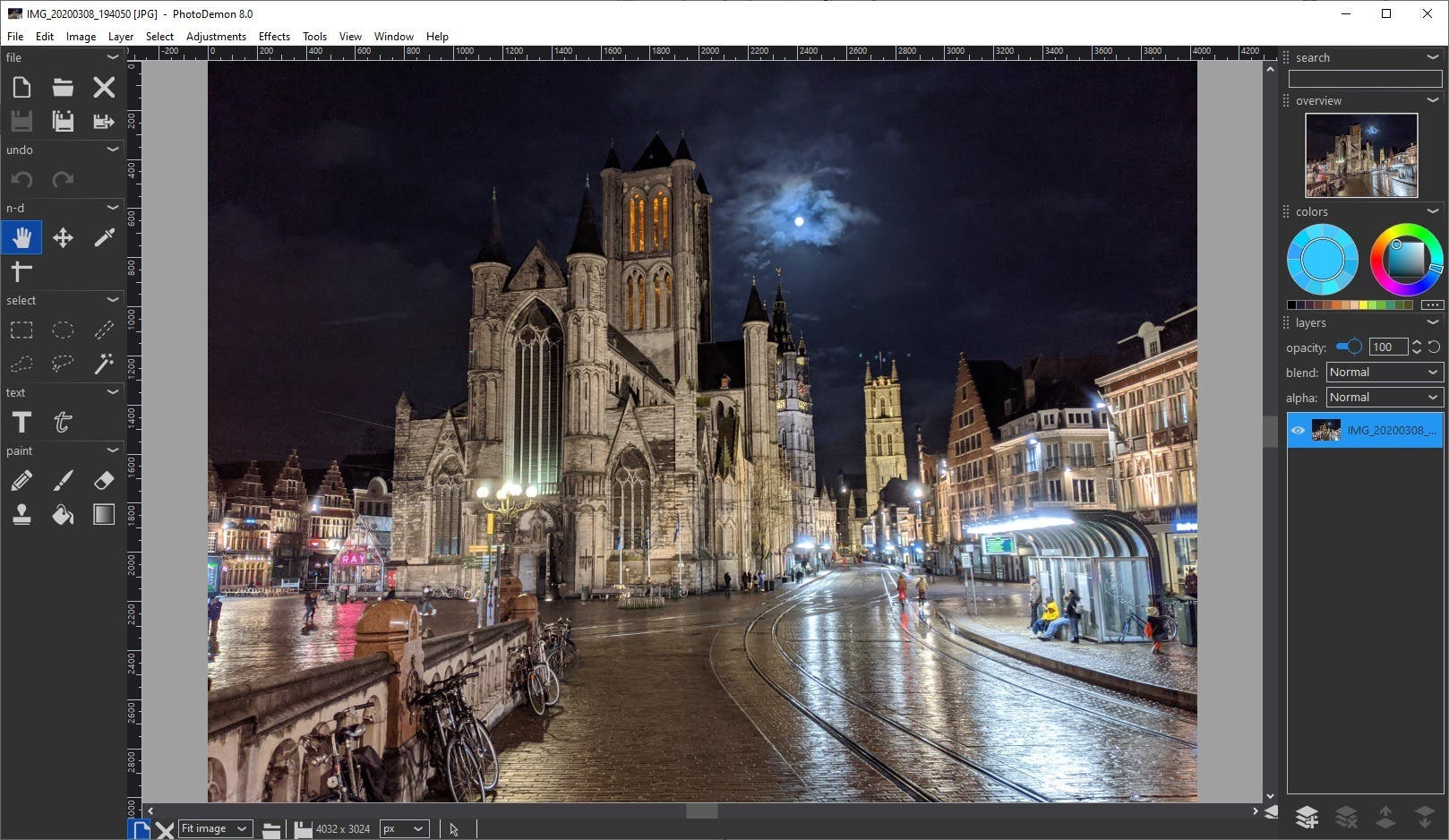Select the Eraser tool
1449x840 pixels.
pos(104,481)
